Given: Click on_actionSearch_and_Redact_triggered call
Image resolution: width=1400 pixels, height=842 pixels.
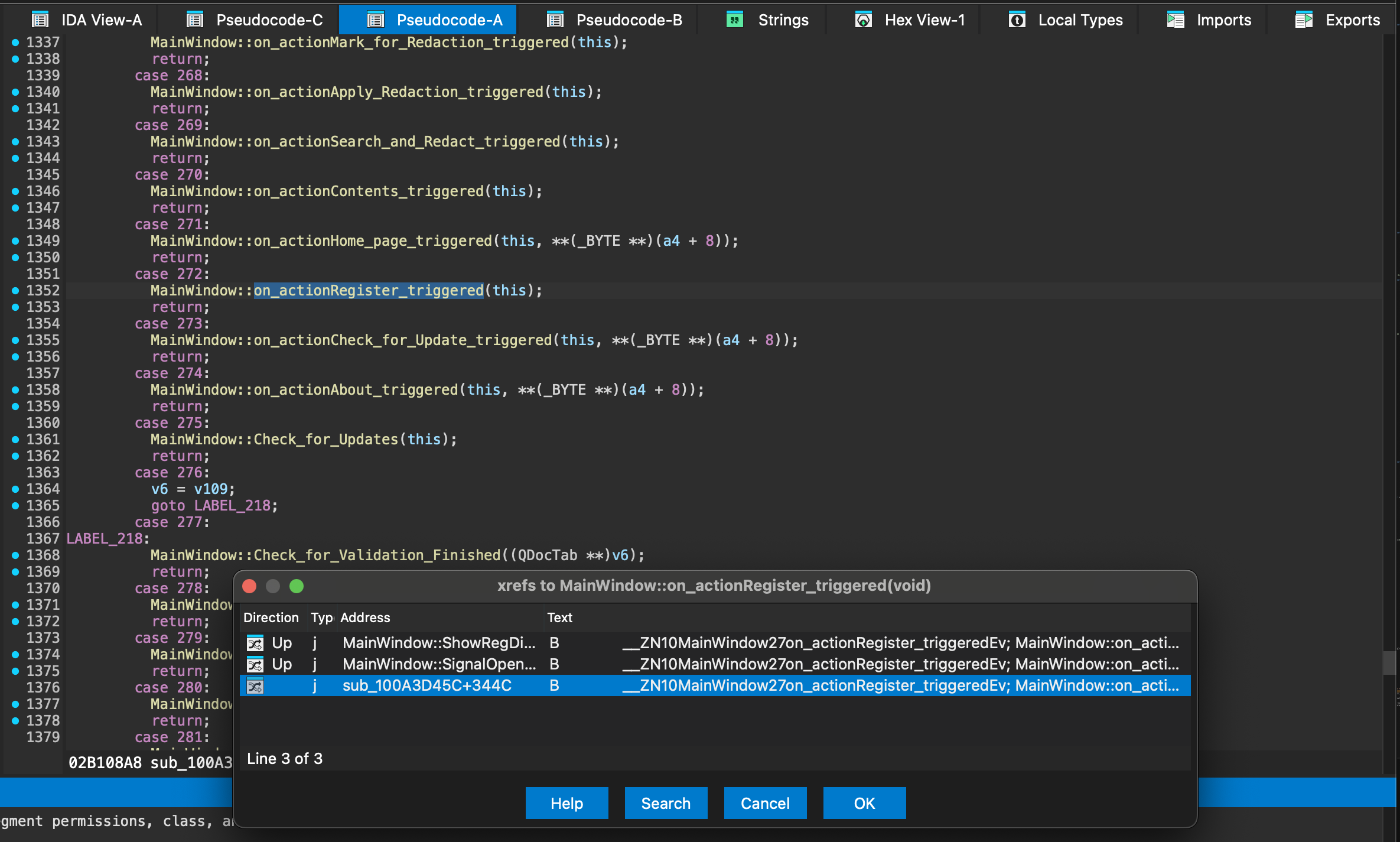Looking at the screenshot, I should tap(407, 142).
